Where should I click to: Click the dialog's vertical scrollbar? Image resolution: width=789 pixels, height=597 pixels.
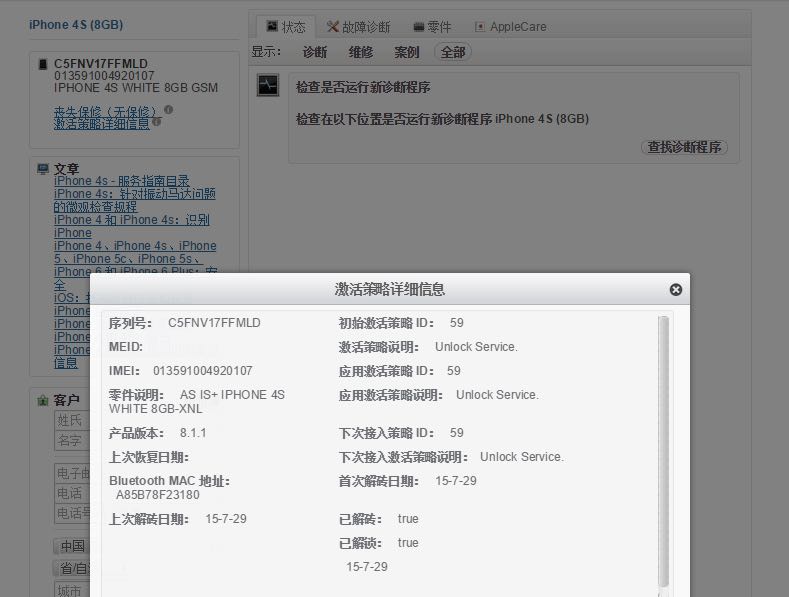[x=664, y=451]
